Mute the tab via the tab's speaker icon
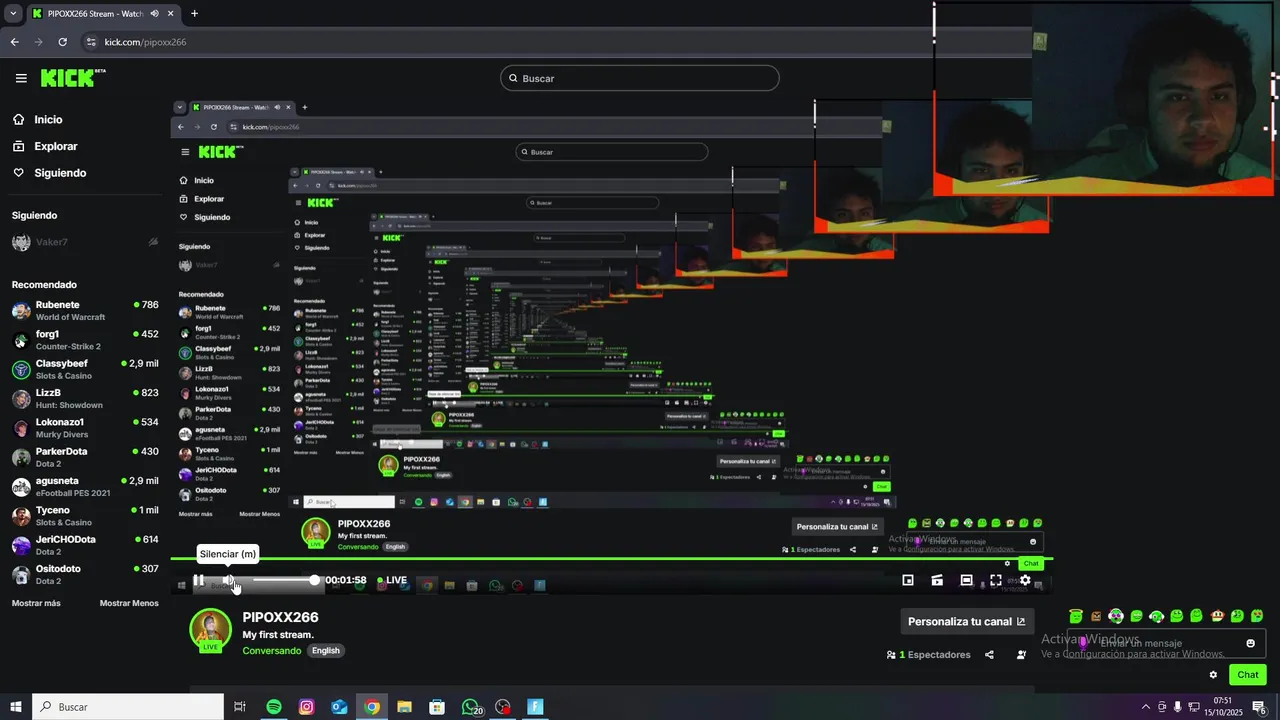 [154, 14]
